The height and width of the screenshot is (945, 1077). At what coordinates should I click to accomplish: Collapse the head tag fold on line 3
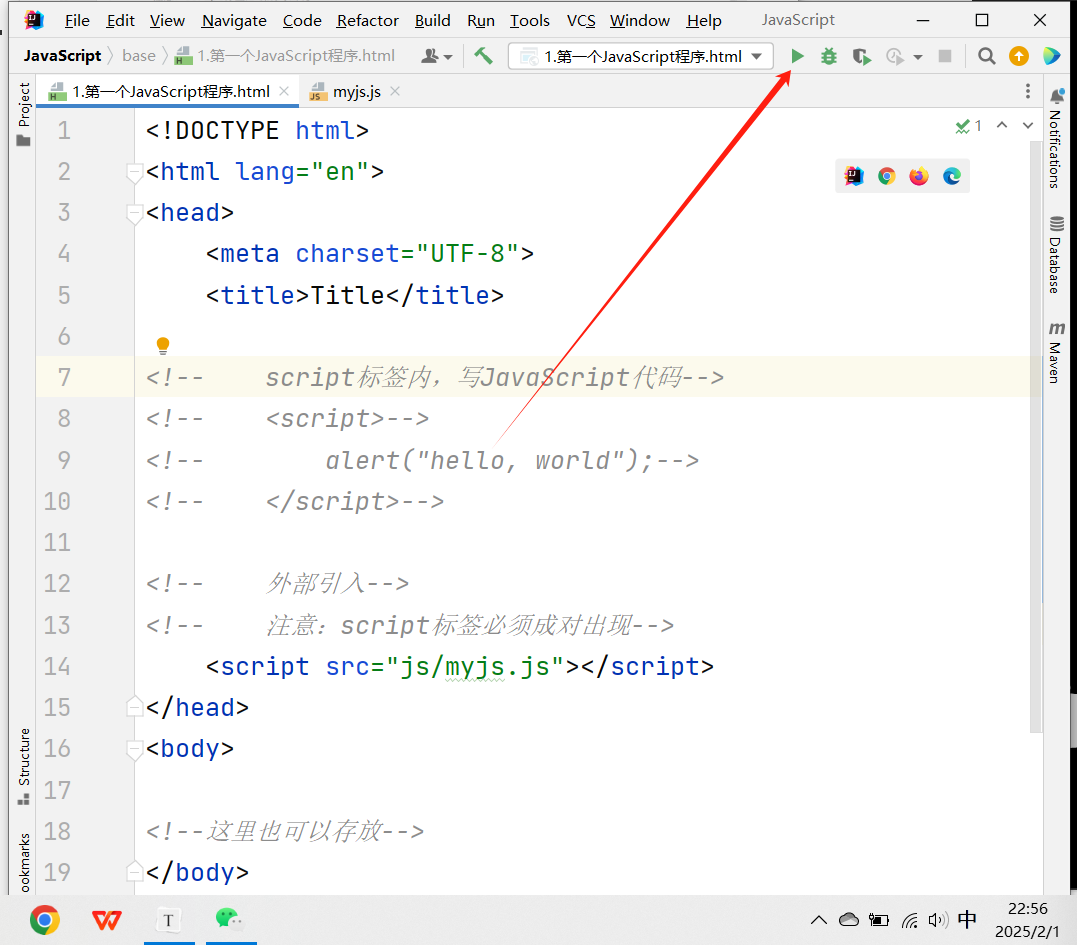[134, 213]
